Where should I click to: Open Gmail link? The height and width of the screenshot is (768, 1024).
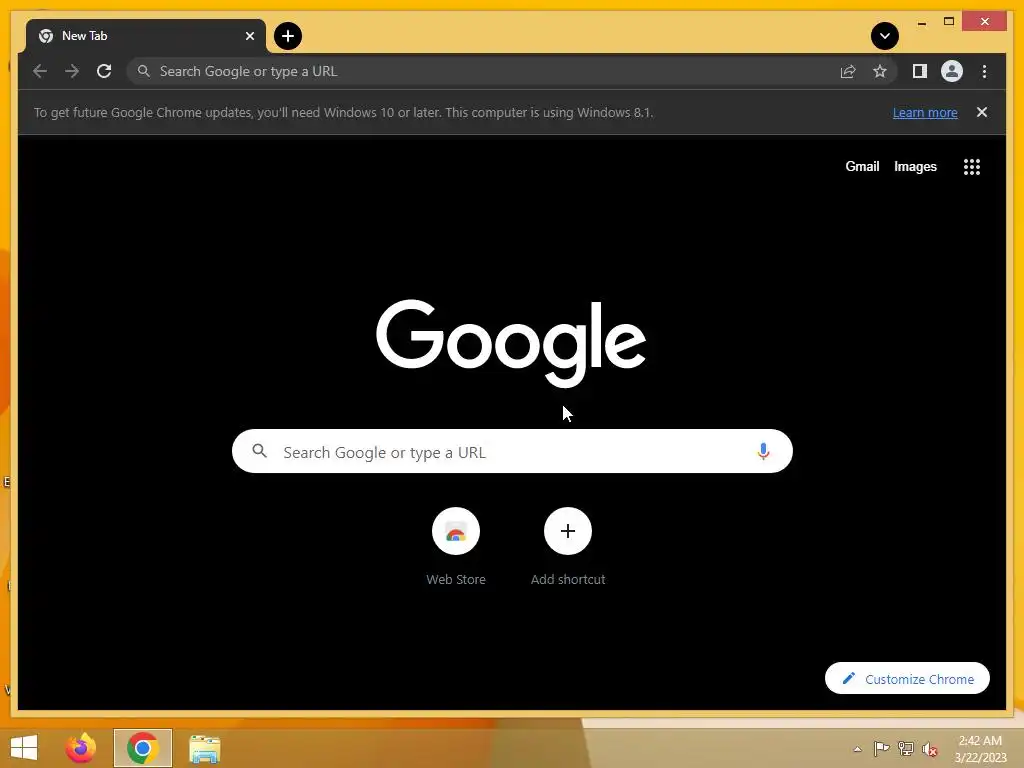point(862,167)
